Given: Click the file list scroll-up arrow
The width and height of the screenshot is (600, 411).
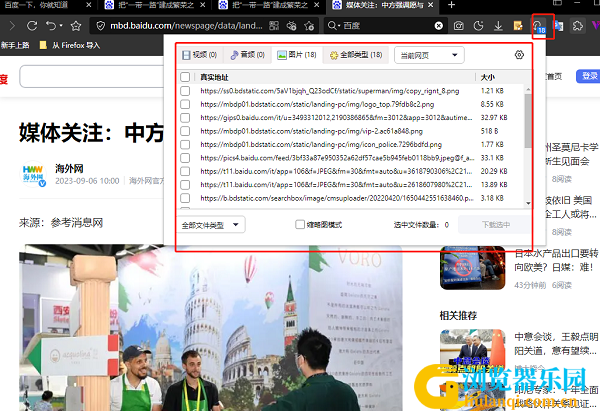Looking at the screenshot, I should 528,90.
